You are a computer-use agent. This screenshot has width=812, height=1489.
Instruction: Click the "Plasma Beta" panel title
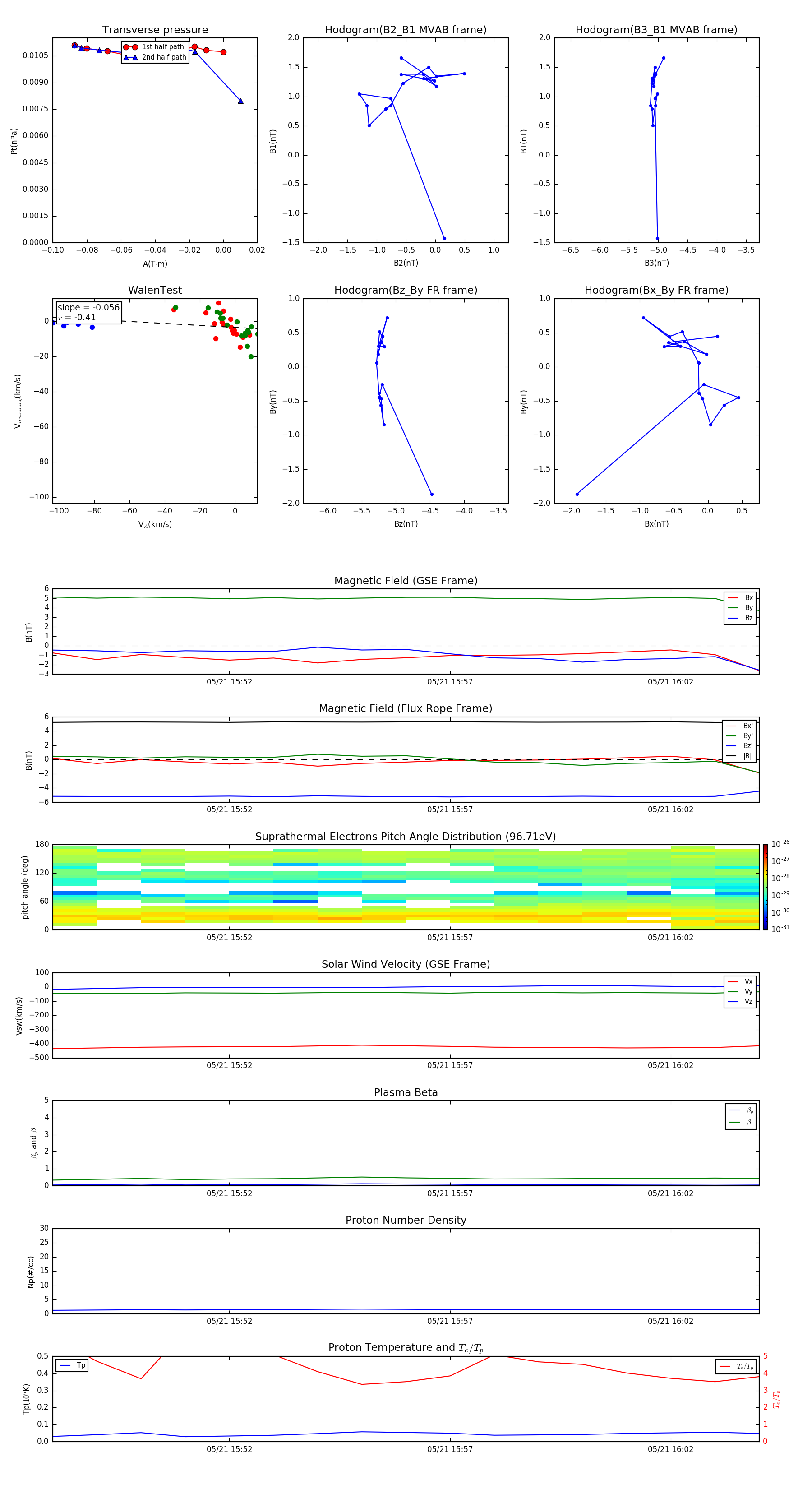[406, 1093]
